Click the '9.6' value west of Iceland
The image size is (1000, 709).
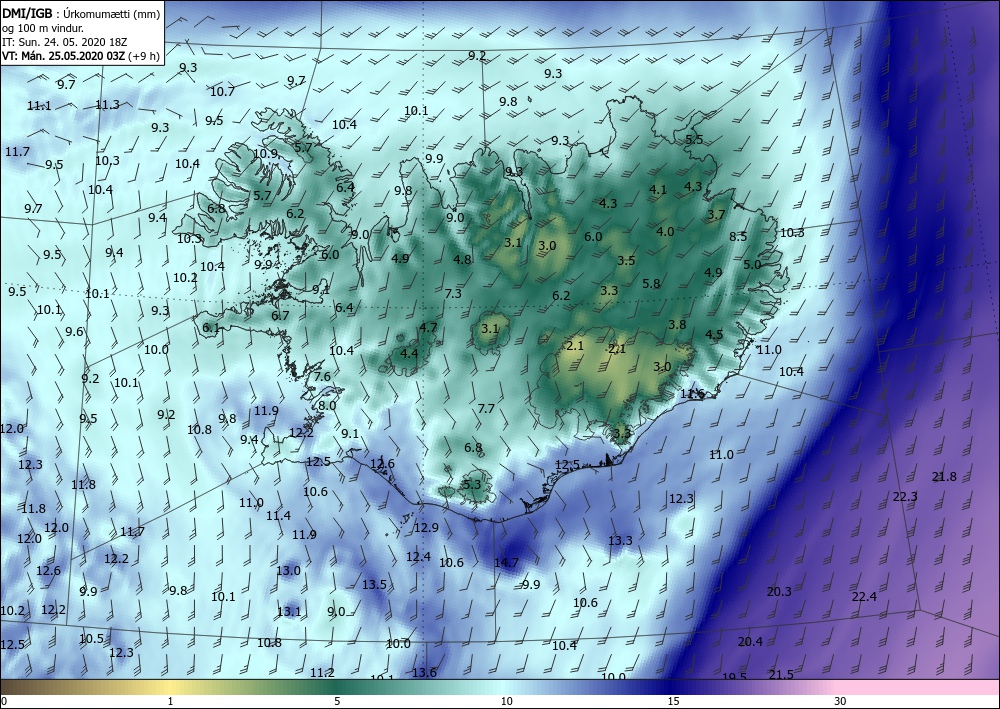point(74,332)
